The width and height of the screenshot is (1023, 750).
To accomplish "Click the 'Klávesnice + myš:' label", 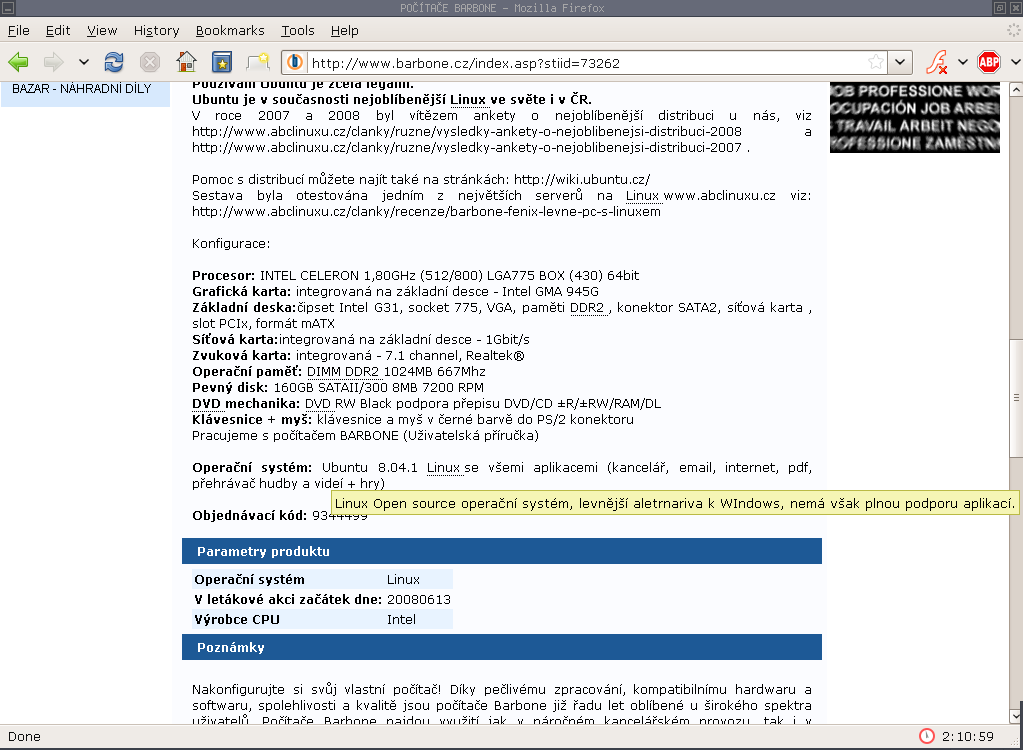I will [x=252, y=419].
